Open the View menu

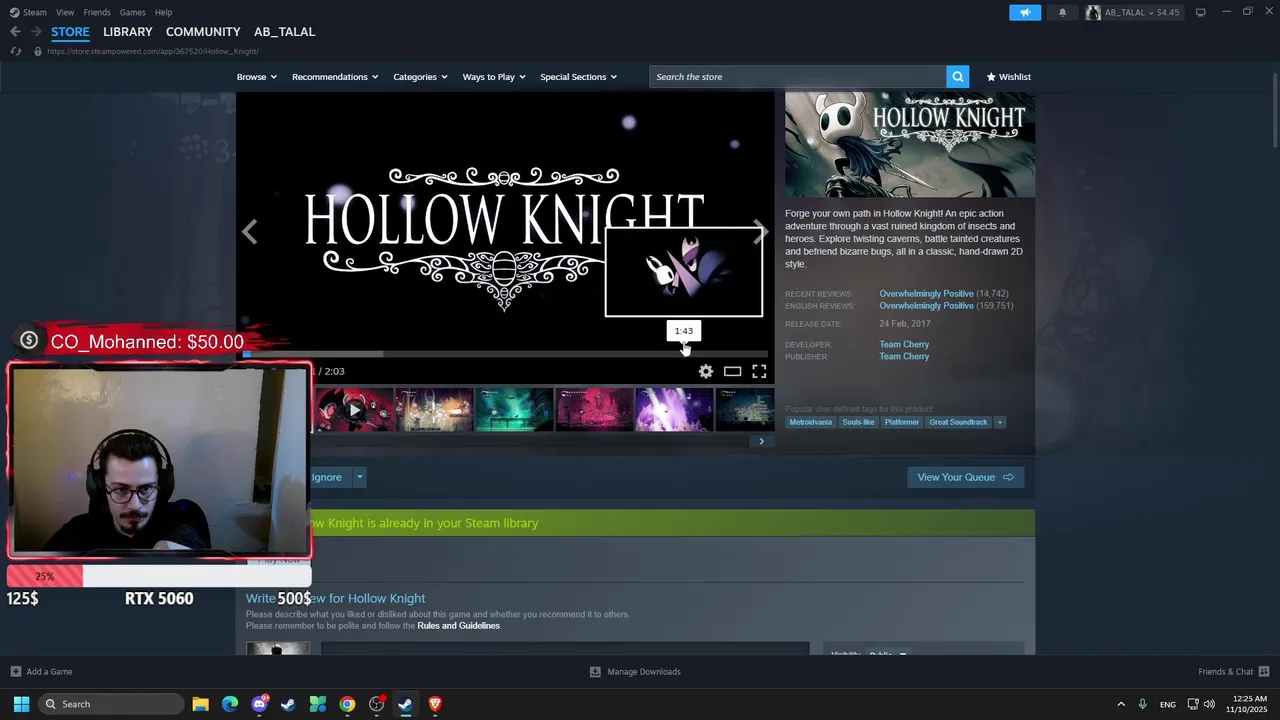pyautogui.click(x=65, y=12)
